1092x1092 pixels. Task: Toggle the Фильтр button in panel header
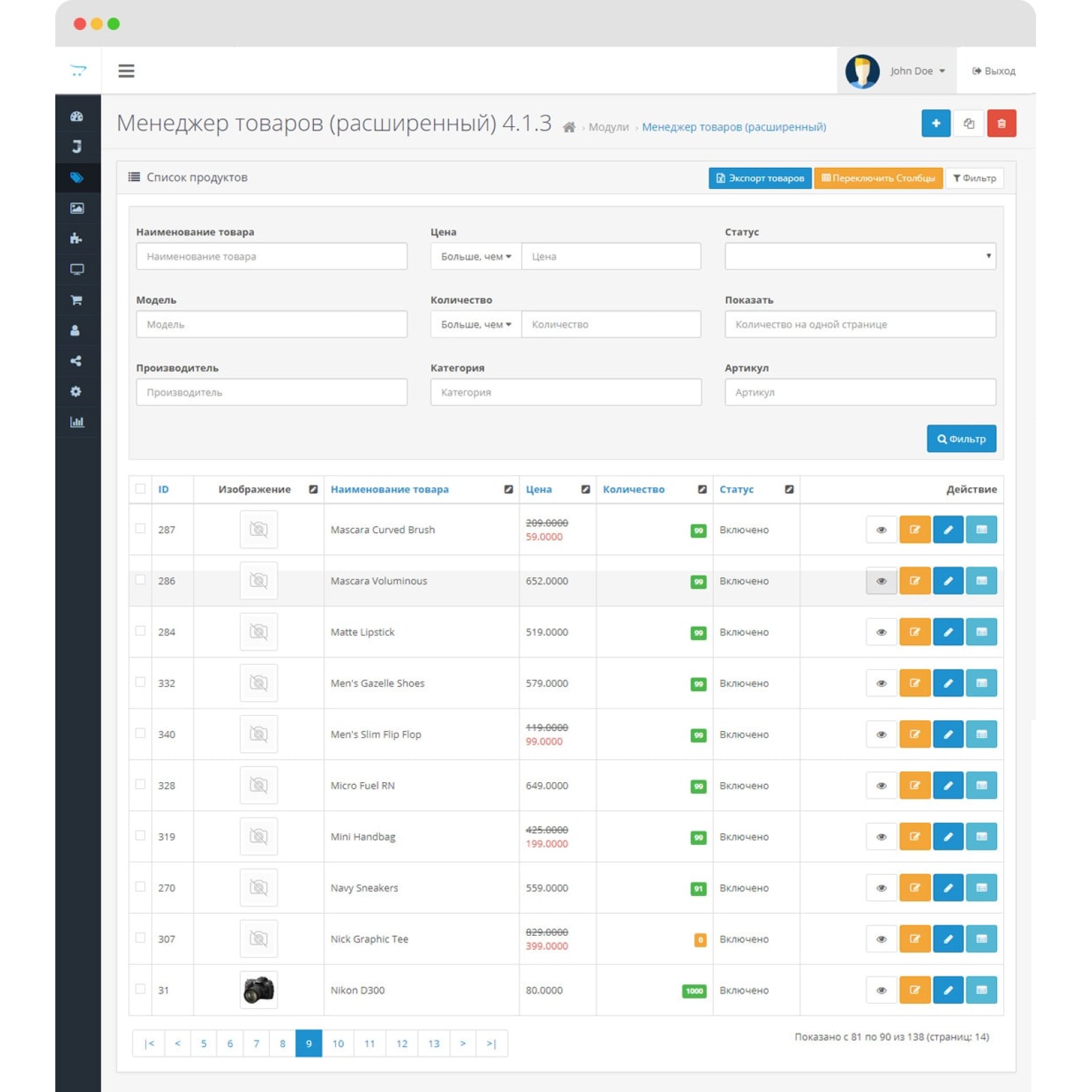[975, 178]
